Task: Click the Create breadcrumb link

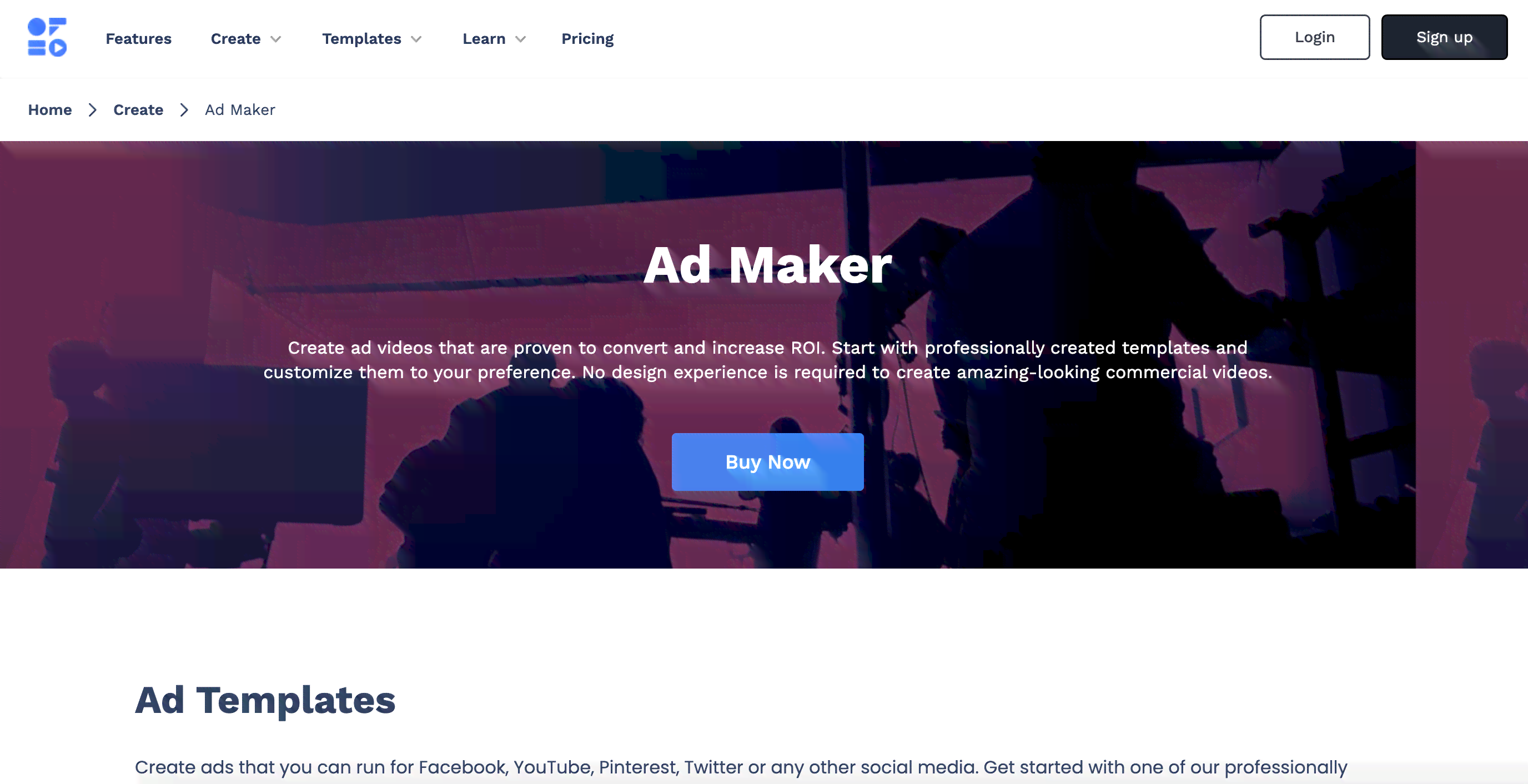Action: point(138,110)
